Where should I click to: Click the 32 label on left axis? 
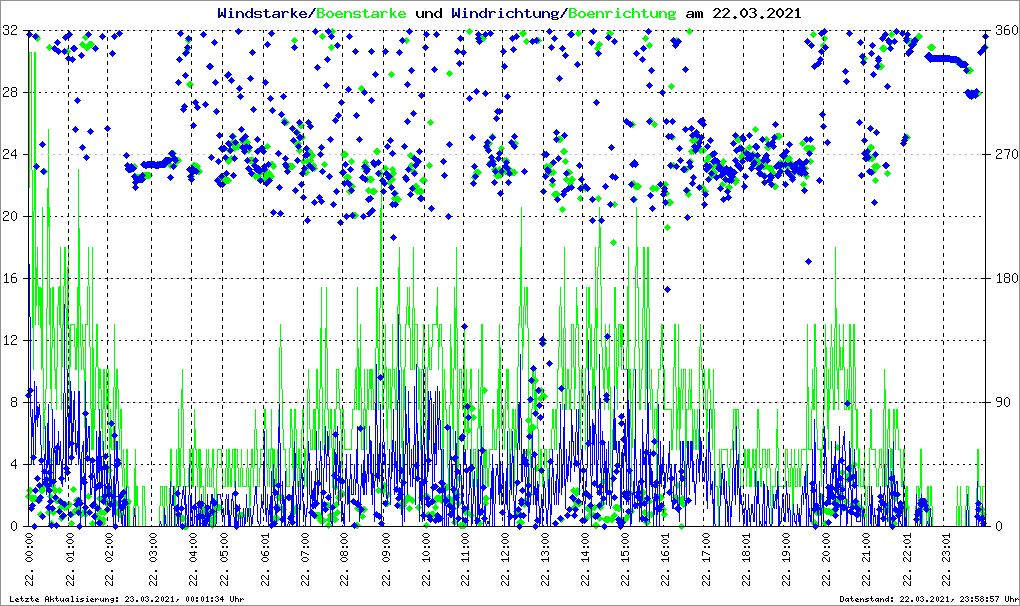(10, 31)
